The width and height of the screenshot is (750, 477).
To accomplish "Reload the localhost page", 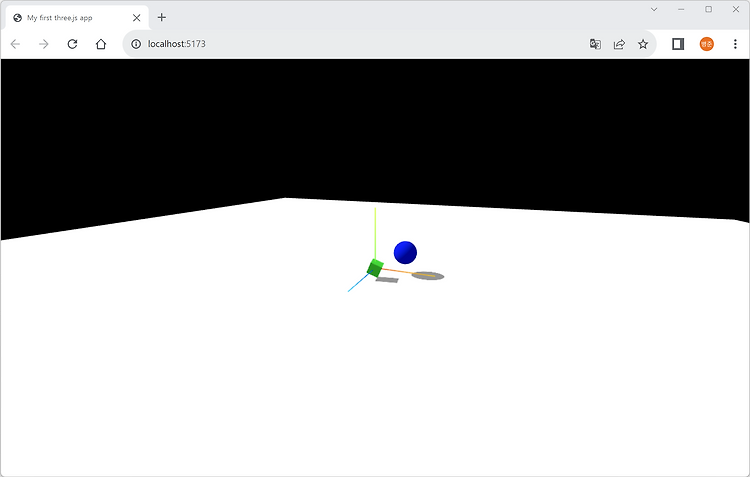I will 72,44.
